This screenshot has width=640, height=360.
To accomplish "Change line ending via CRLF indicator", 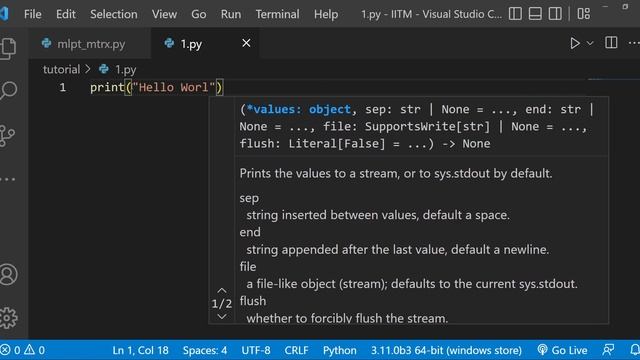I will pyautogui.click(x=296, y=350).
